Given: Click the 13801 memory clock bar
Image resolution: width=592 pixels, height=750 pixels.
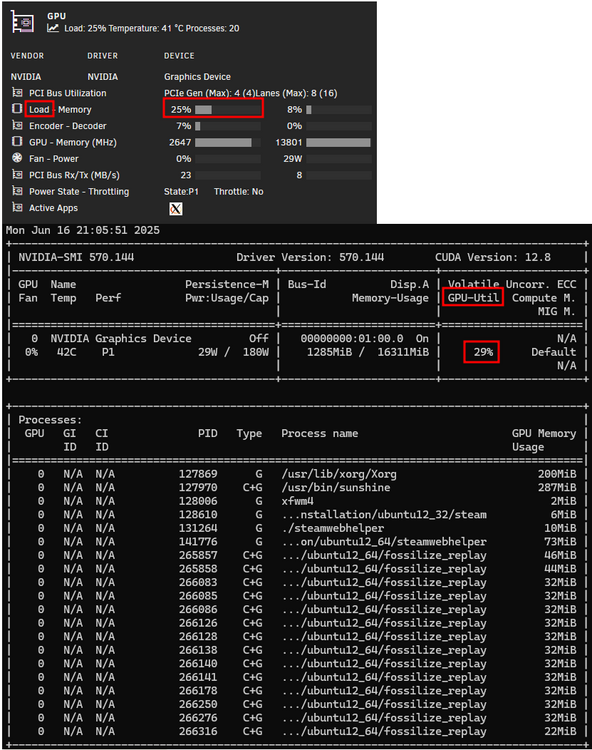Looking at the screenshot, I should tap(339, 143).
